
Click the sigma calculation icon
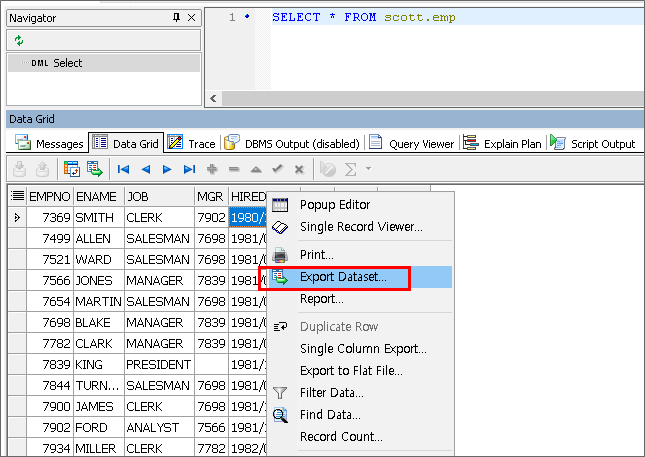350,169
